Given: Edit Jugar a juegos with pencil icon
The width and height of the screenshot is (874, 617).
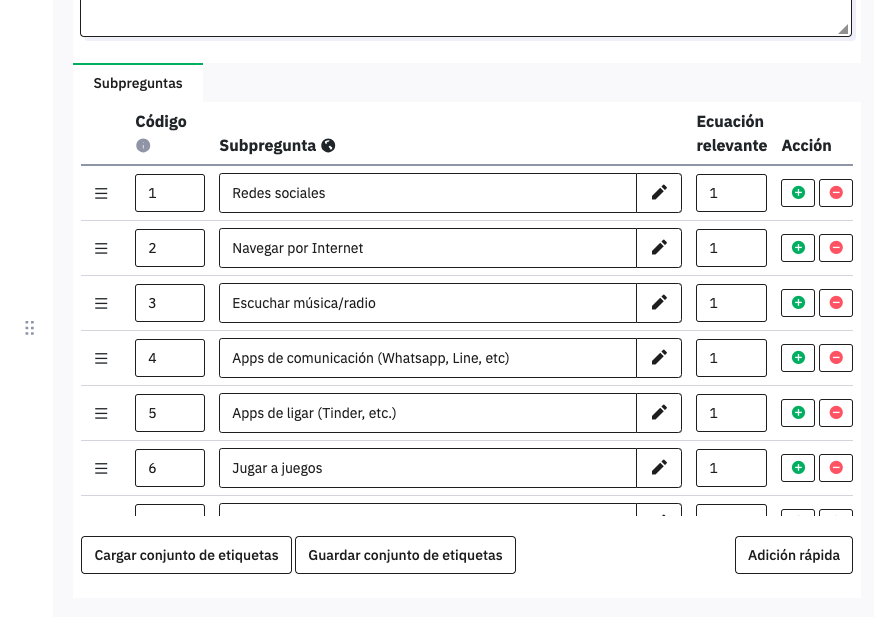Looking at the screenshot, I should [659, 467].
